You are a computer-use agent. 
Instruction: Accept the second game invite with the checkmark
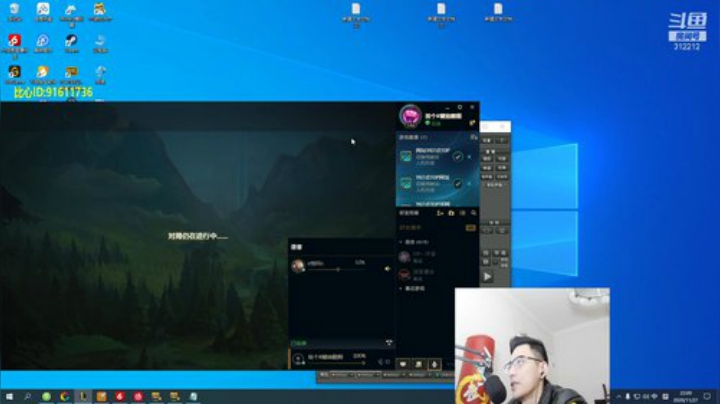pyautogui.click(x=457, y=184)
